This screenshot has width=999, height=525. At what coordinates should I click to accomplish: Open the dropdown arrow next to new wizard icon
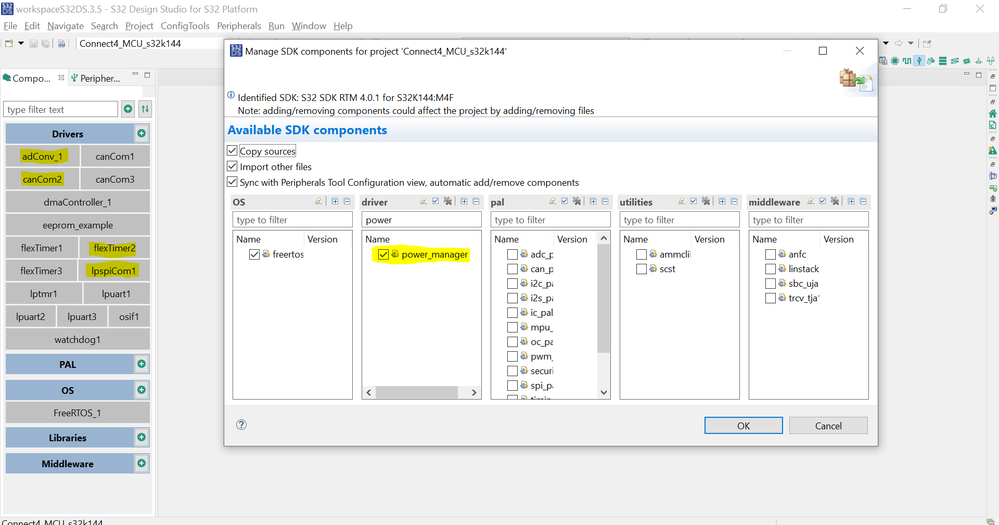21,43
